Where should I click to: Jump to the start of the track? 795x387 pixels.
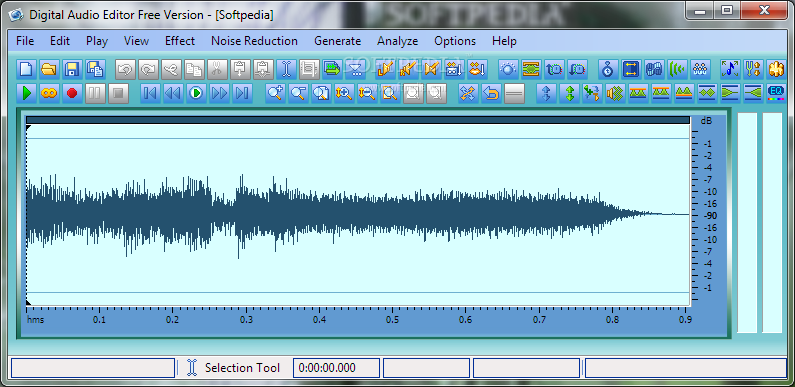[150, 93]
